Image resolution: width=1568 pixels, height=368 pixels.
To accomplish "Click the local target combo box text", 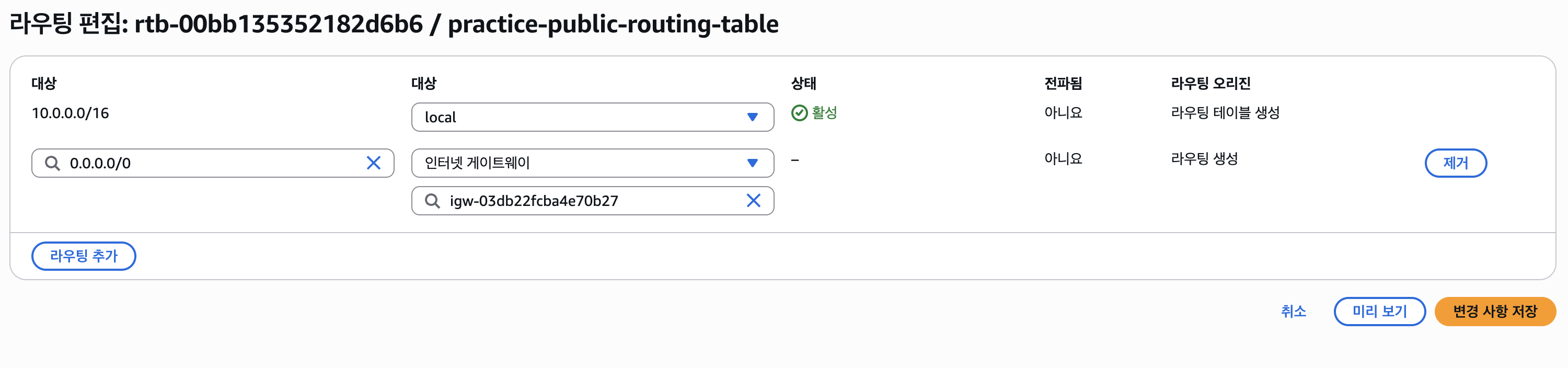I will 440,118.
